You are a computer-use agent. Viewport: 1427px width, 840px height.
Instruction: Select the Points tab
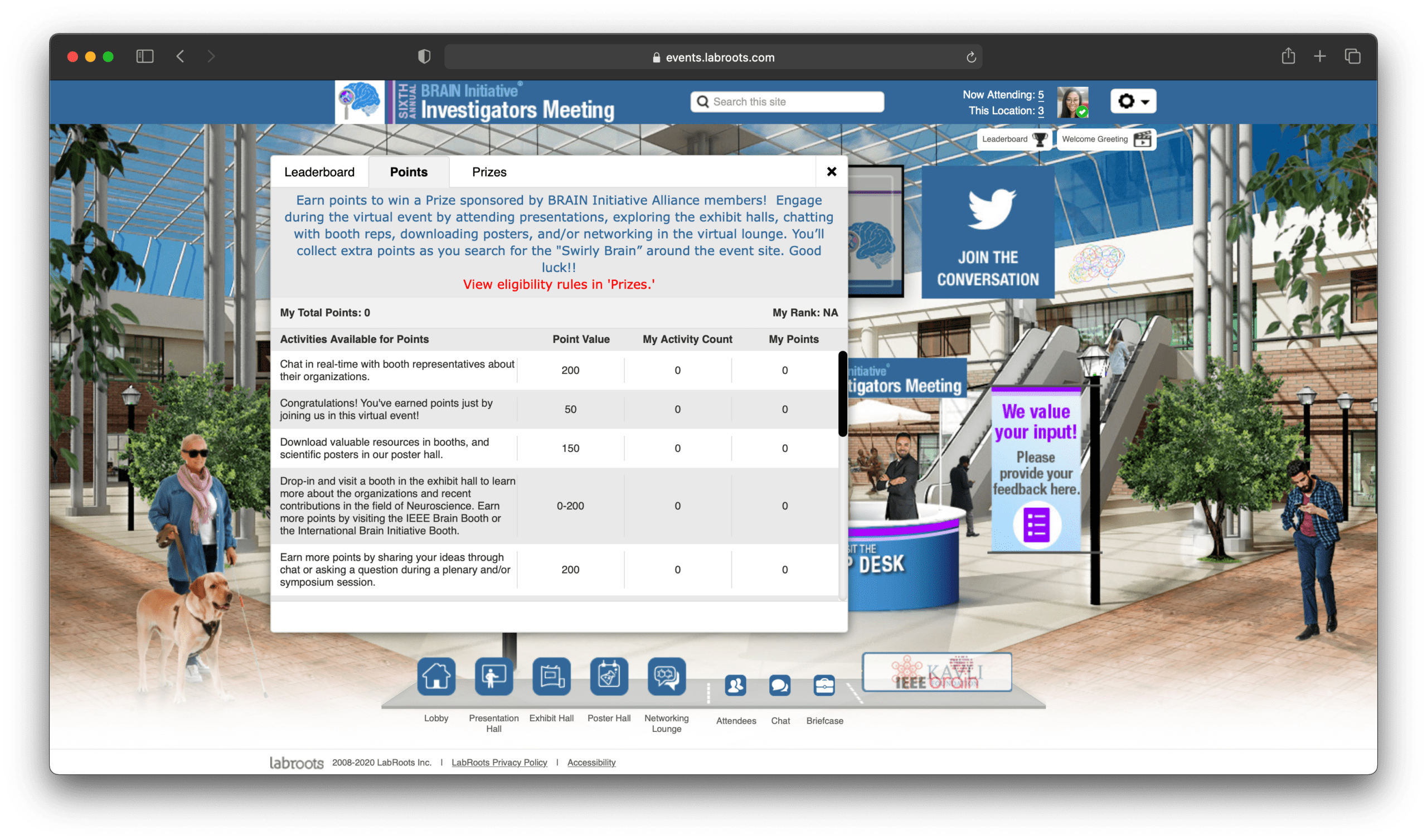(409, 172)
